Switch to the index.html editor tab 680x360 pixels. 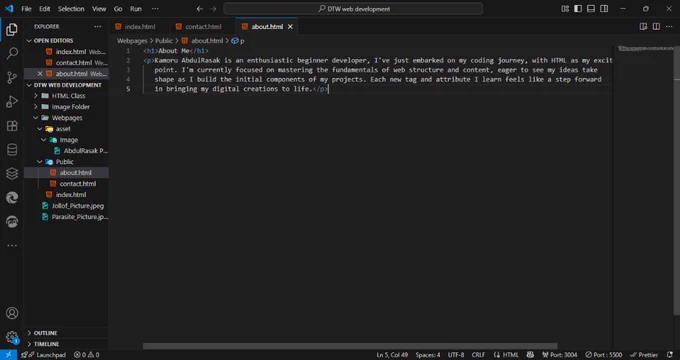point(139,26)
